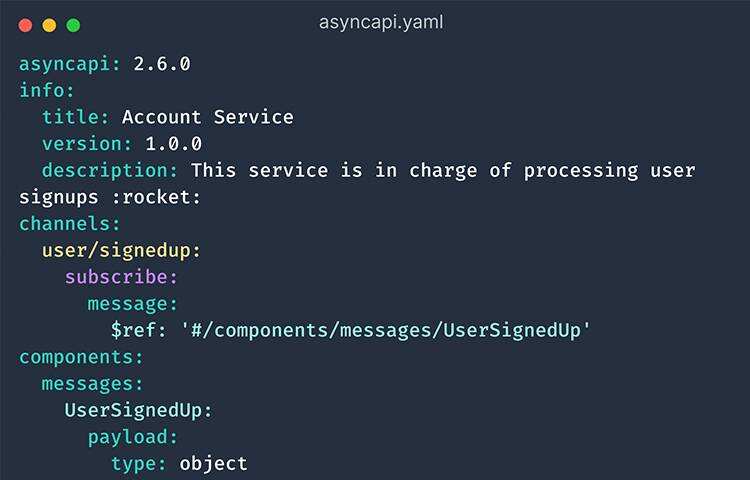750x480 pixels.
Task: Click the asyncapi key on first line
Action: pyautogui.click(x=67, y=64)
